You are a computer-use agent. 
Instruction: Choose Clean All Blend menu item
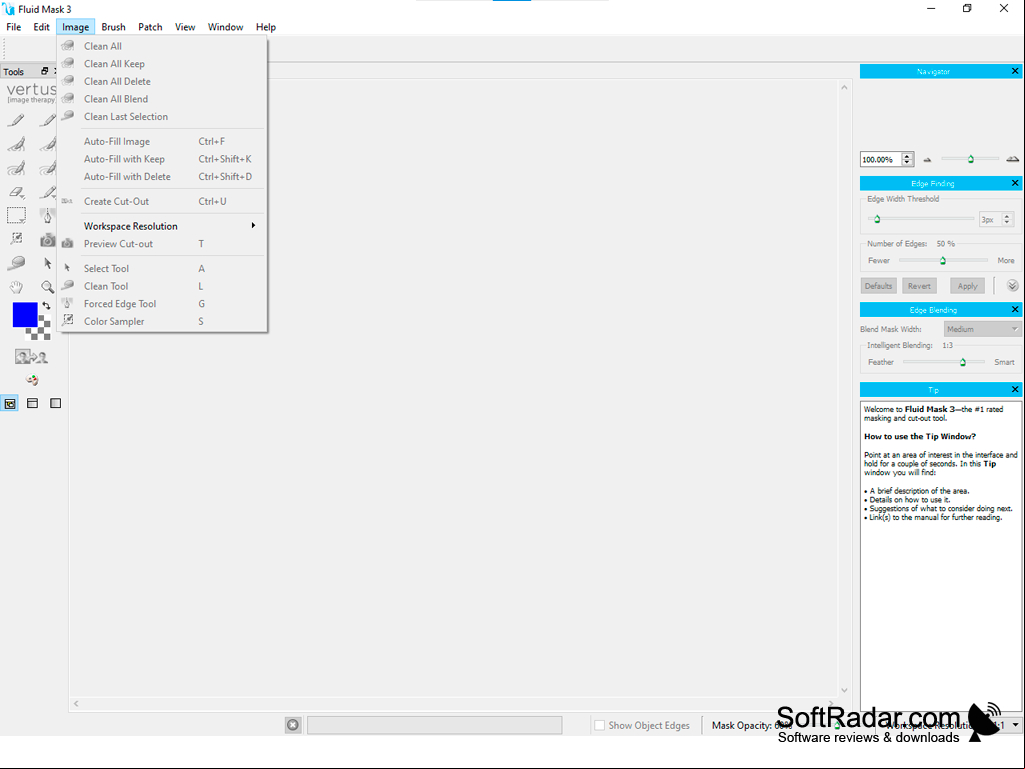163,99
